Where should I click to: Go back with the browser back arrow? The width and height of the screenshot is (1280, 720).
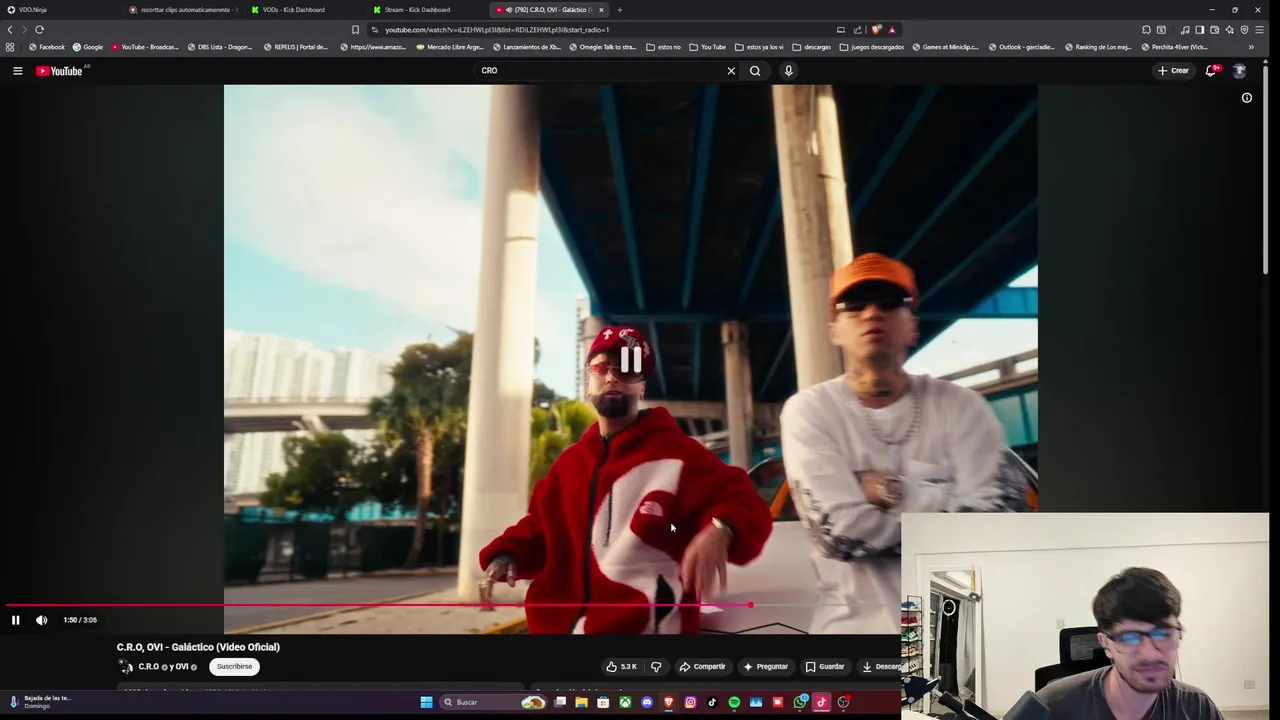coord(10,30)
